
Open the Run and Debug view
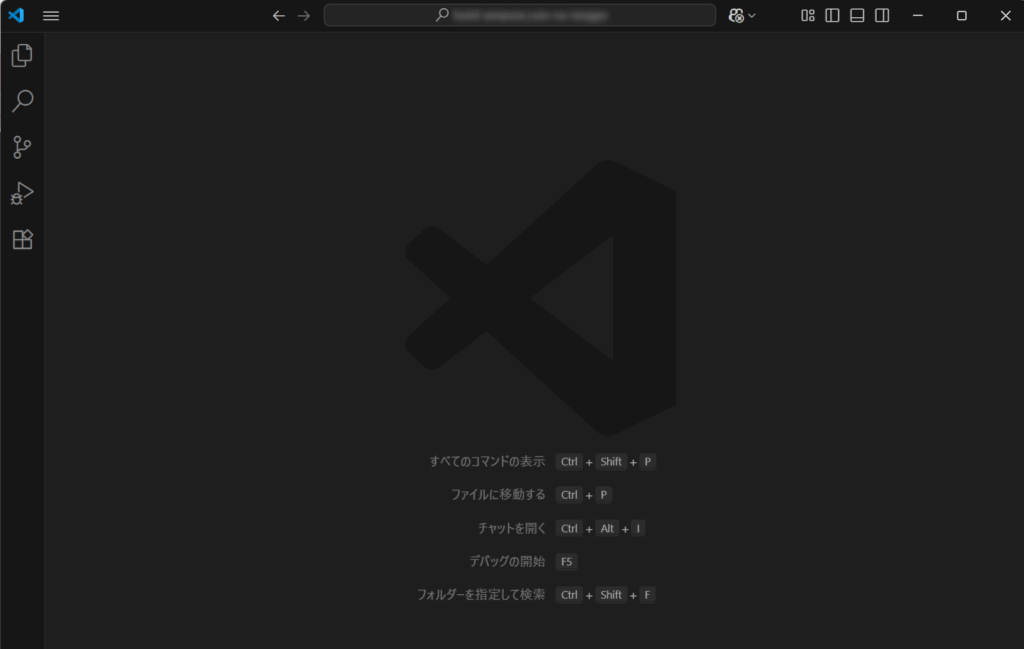pos(22,193)
